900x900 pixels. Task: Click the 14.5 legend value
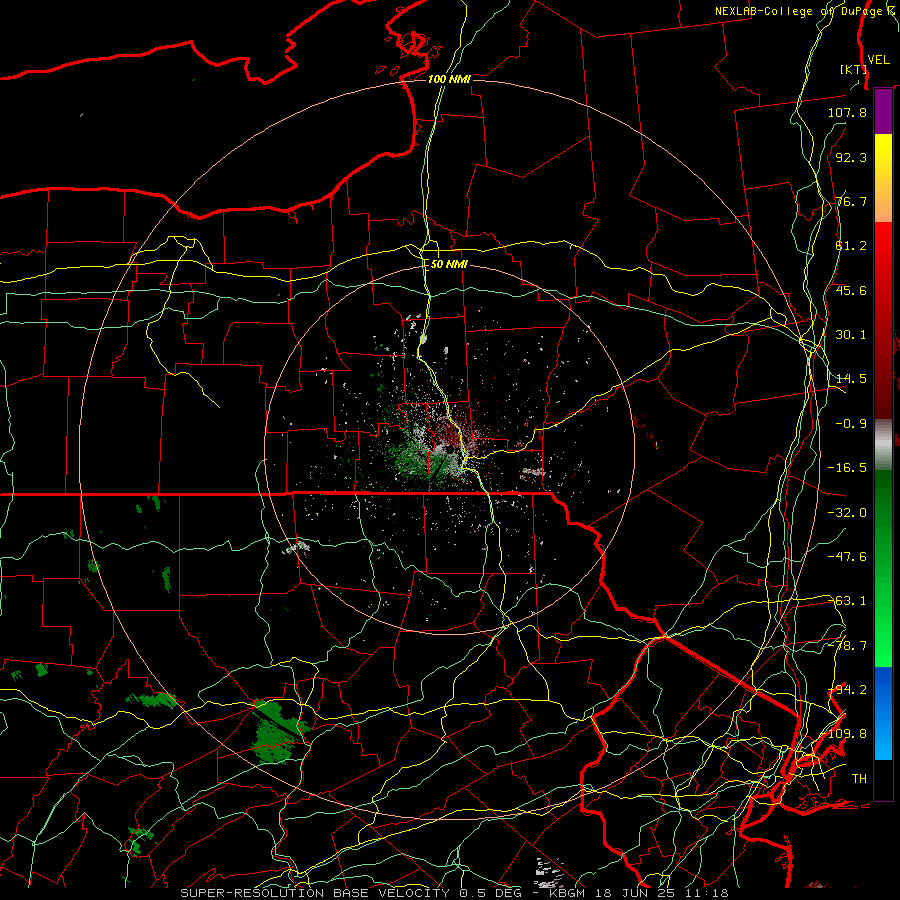(851, 379)
